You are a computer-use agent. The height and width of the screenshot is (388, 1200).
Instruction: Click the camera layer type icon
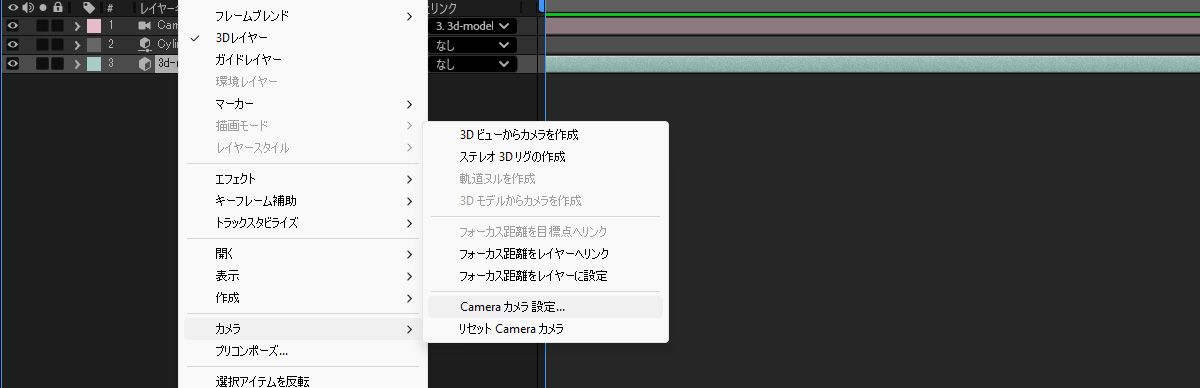145,25
